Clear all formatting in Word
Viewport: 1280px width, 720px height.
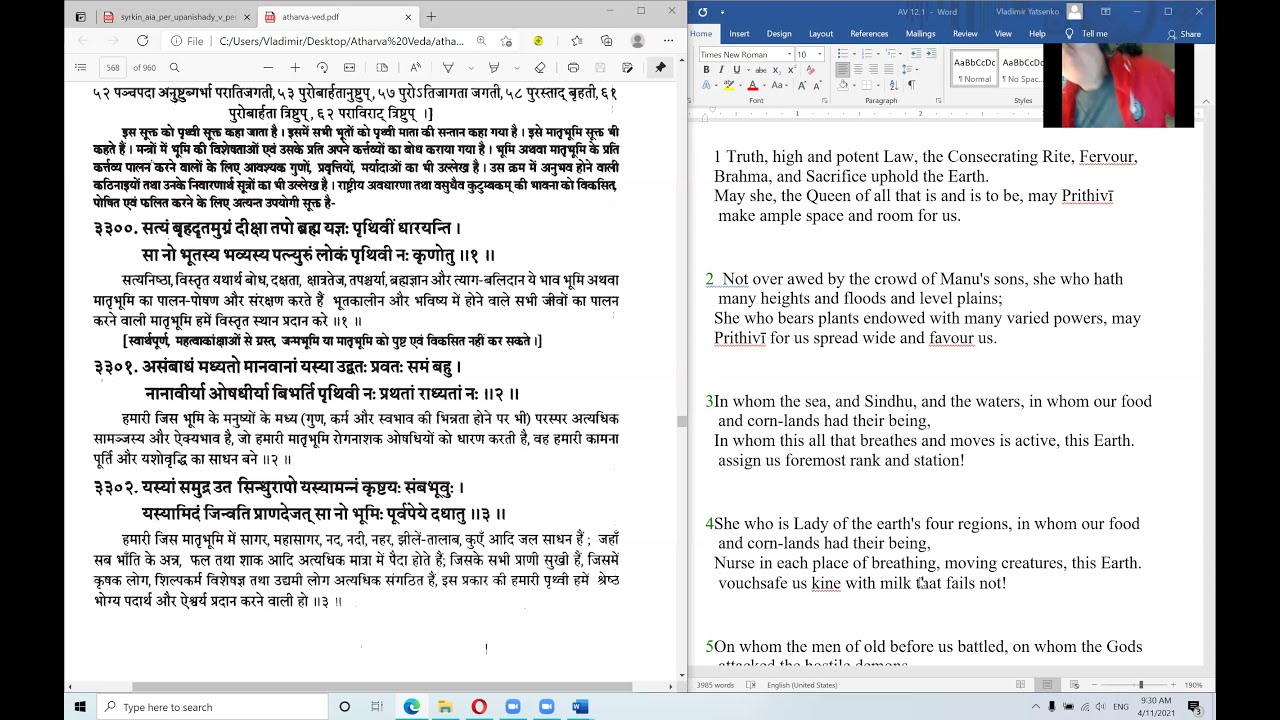(811, 70)
